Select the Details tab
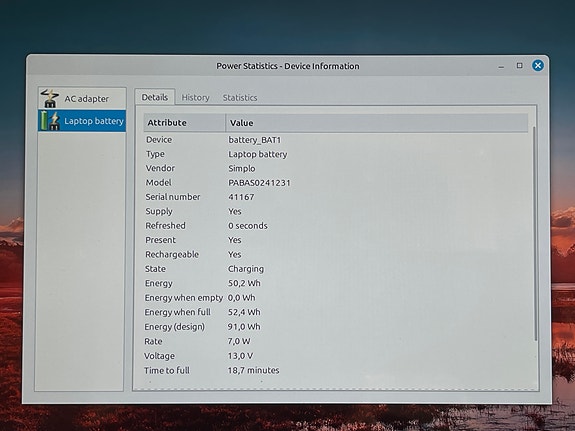The width and height of the screenshot is (575, 431). click(x=155, y=97)
